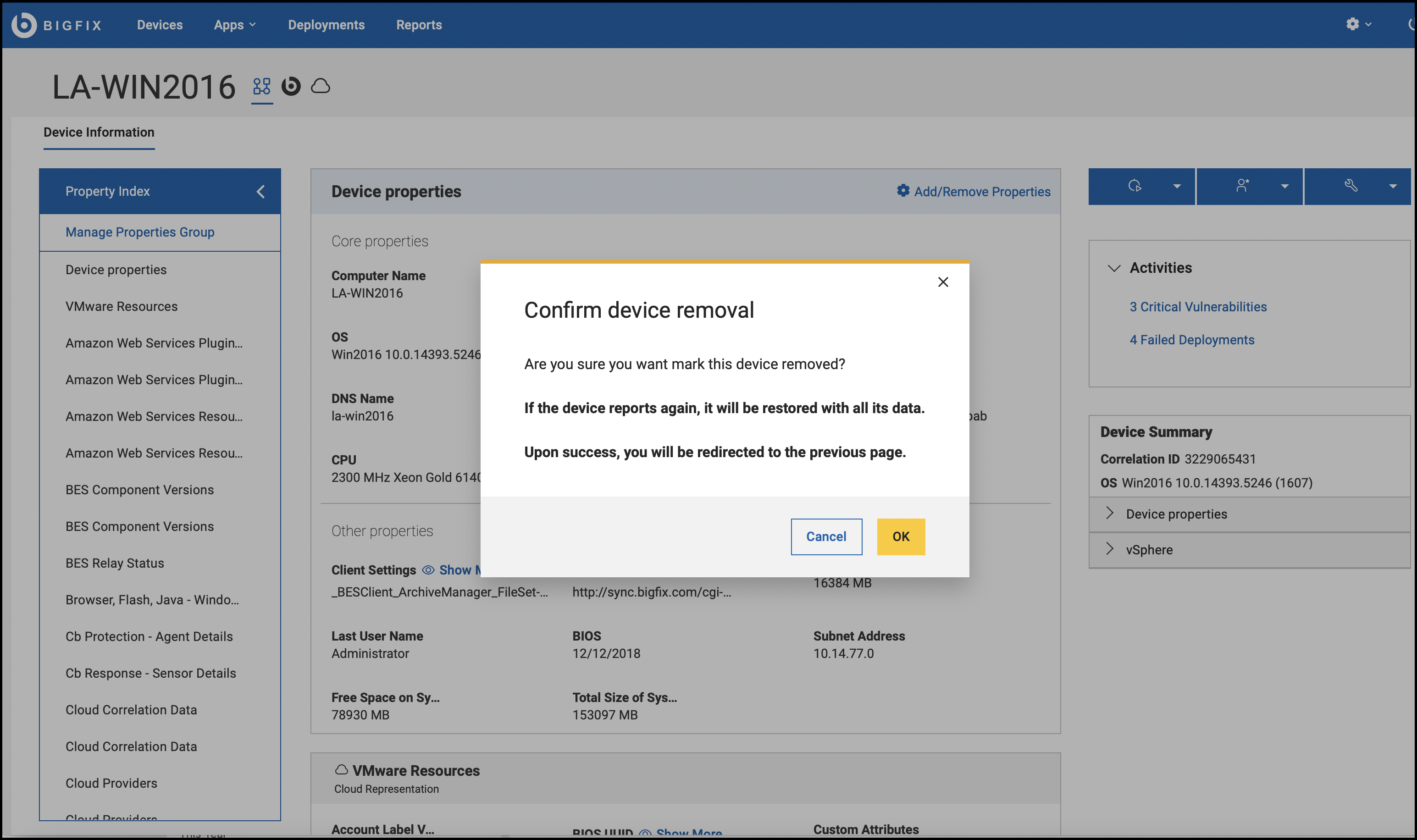The image size is (1417, 840).
Task: Click the http://sync.bigfix.com/cgi-... value
Action: tap(652, 592)
